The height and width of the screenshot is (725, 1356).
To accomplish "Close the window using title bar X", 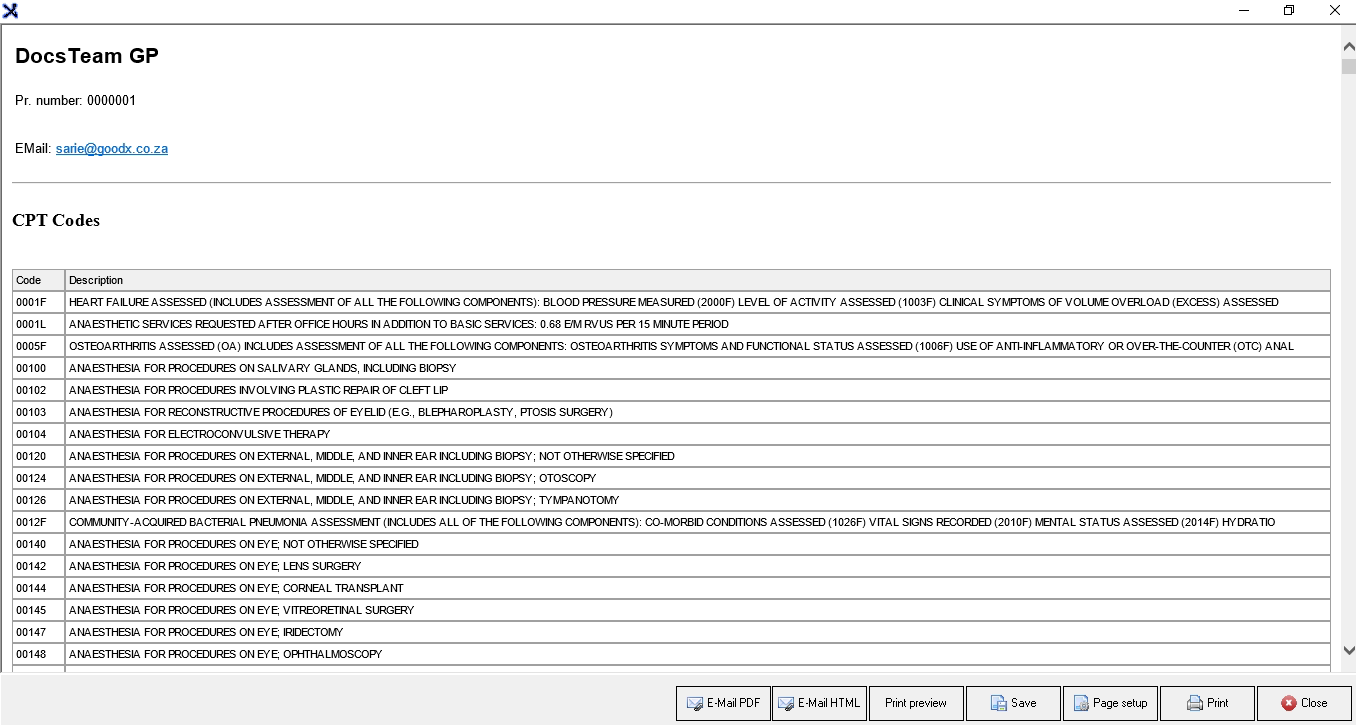I will click(1334, 11).
